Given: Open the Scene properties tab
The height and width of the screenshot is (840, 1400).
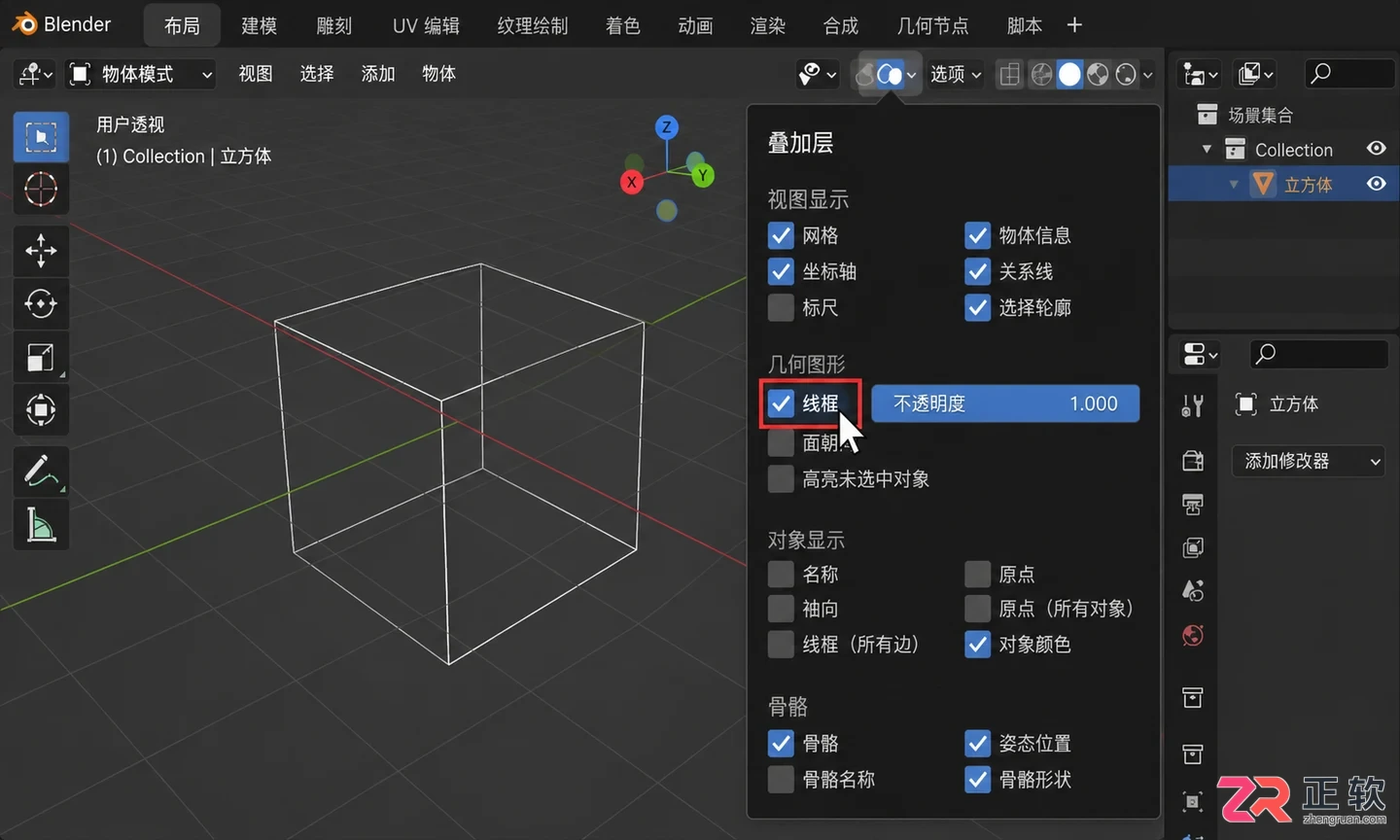Looking at the screenshot, I should [1193, 590].
